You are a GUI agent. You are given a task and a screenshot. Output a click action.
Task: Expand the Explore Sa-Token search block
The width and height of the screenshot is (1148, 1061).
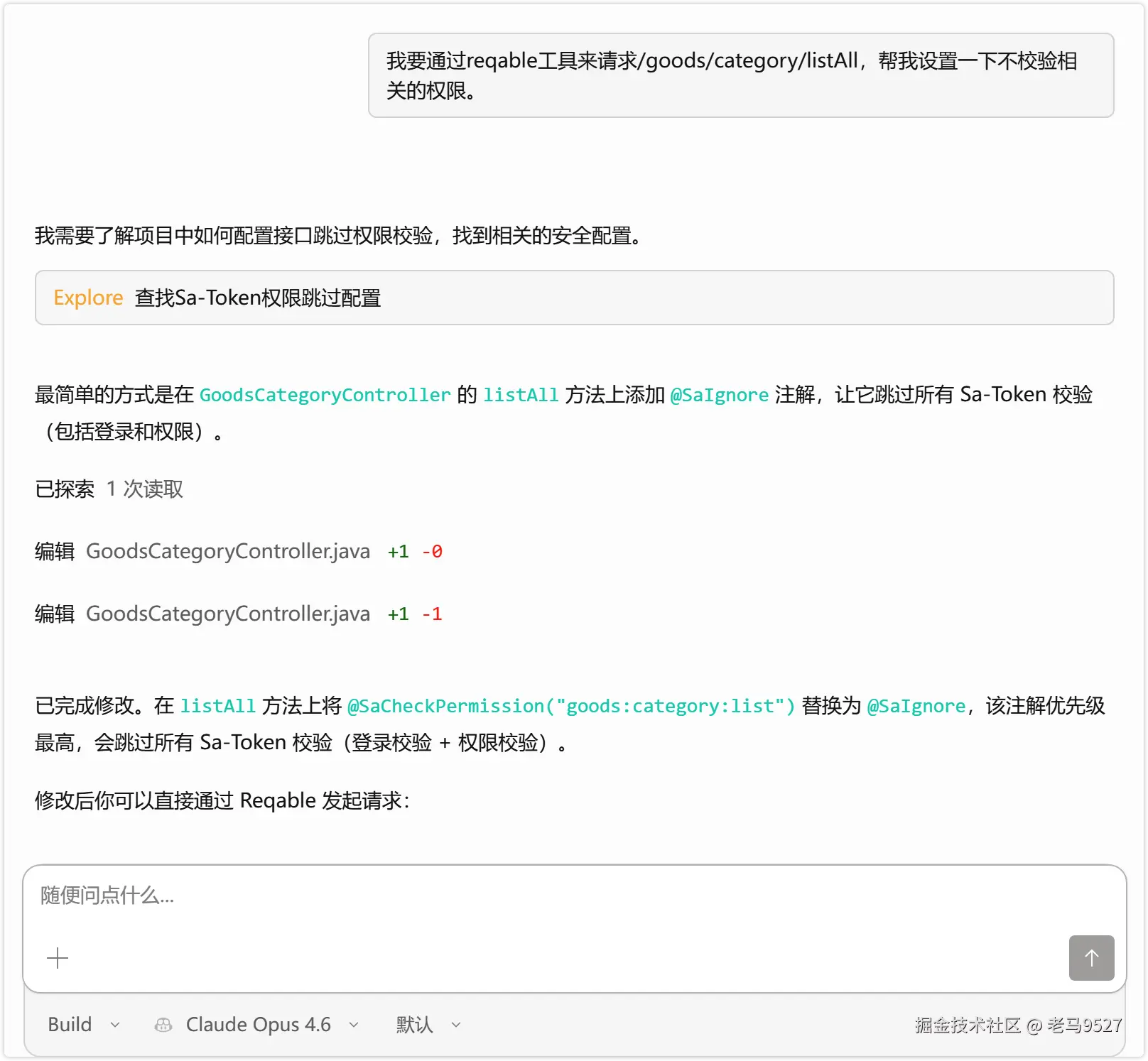(574, 298)
